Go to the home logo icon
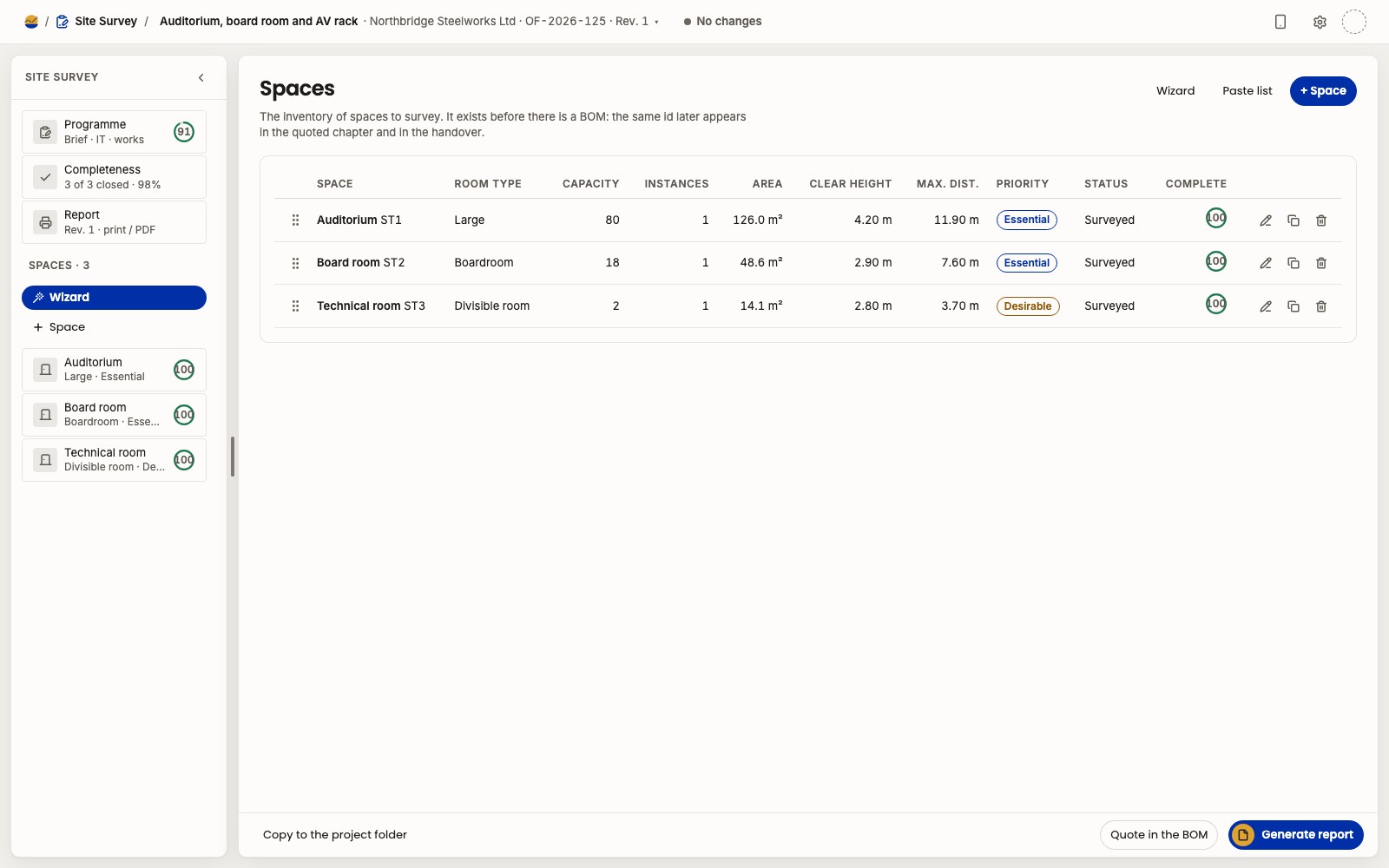 pos(31,22)
